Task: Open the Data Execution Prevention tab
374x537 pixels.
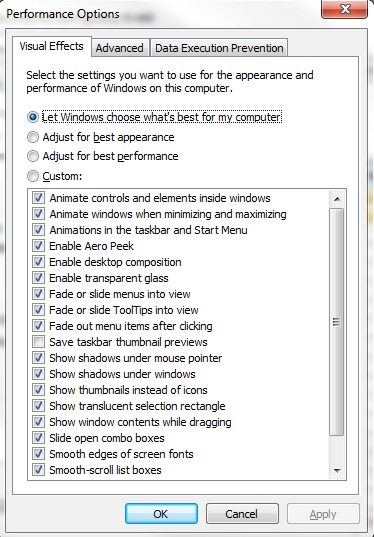Action: tap(219, 48)
